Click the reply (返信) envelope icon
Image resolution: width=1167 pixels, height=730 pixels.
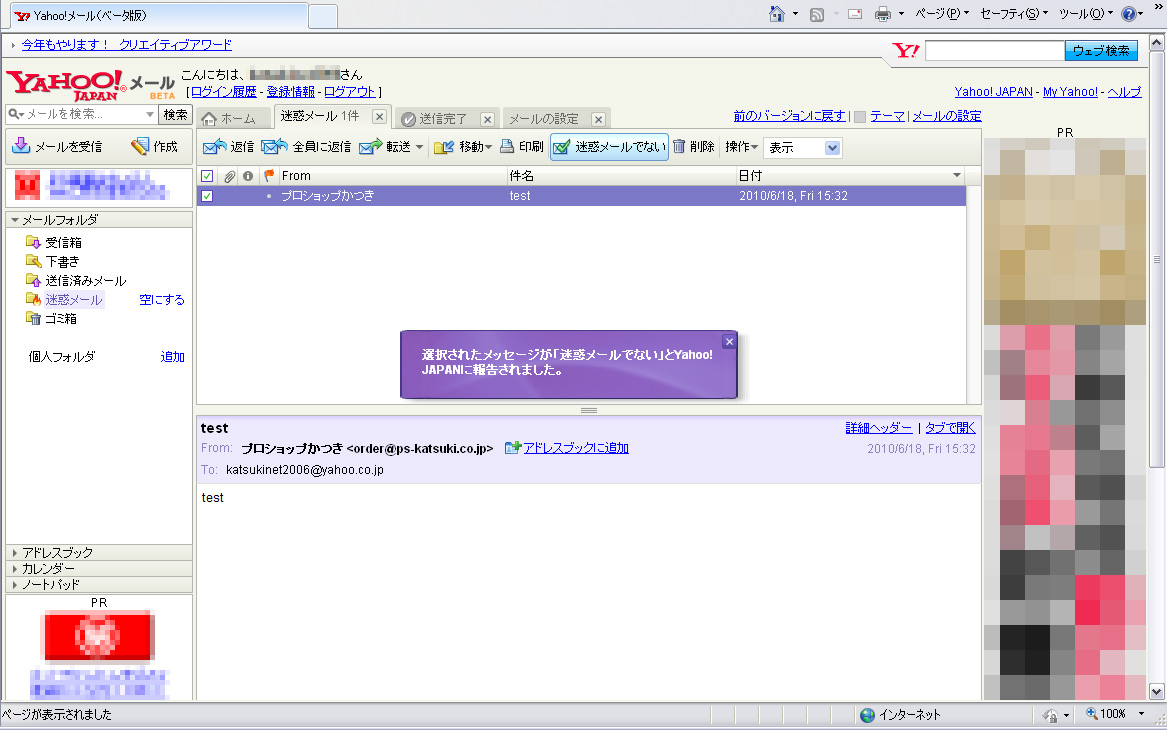pyautogui.click(x=214, y=147)
